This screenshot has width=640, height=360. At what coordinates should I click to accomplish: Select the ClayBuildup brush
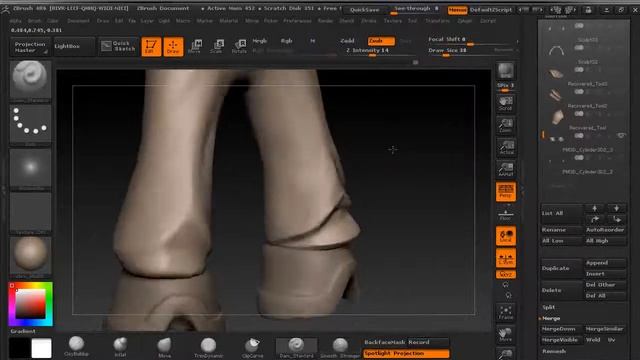point(76,347)
